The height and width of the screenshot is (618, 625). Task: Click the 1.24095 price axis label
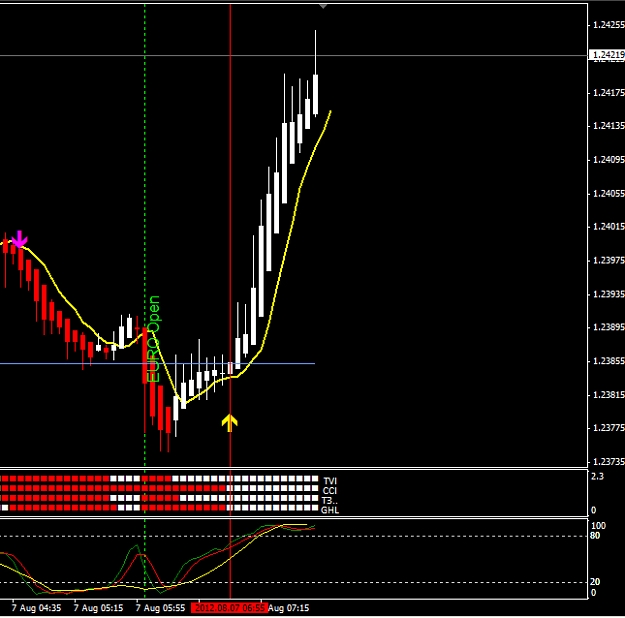click(609, 159)
